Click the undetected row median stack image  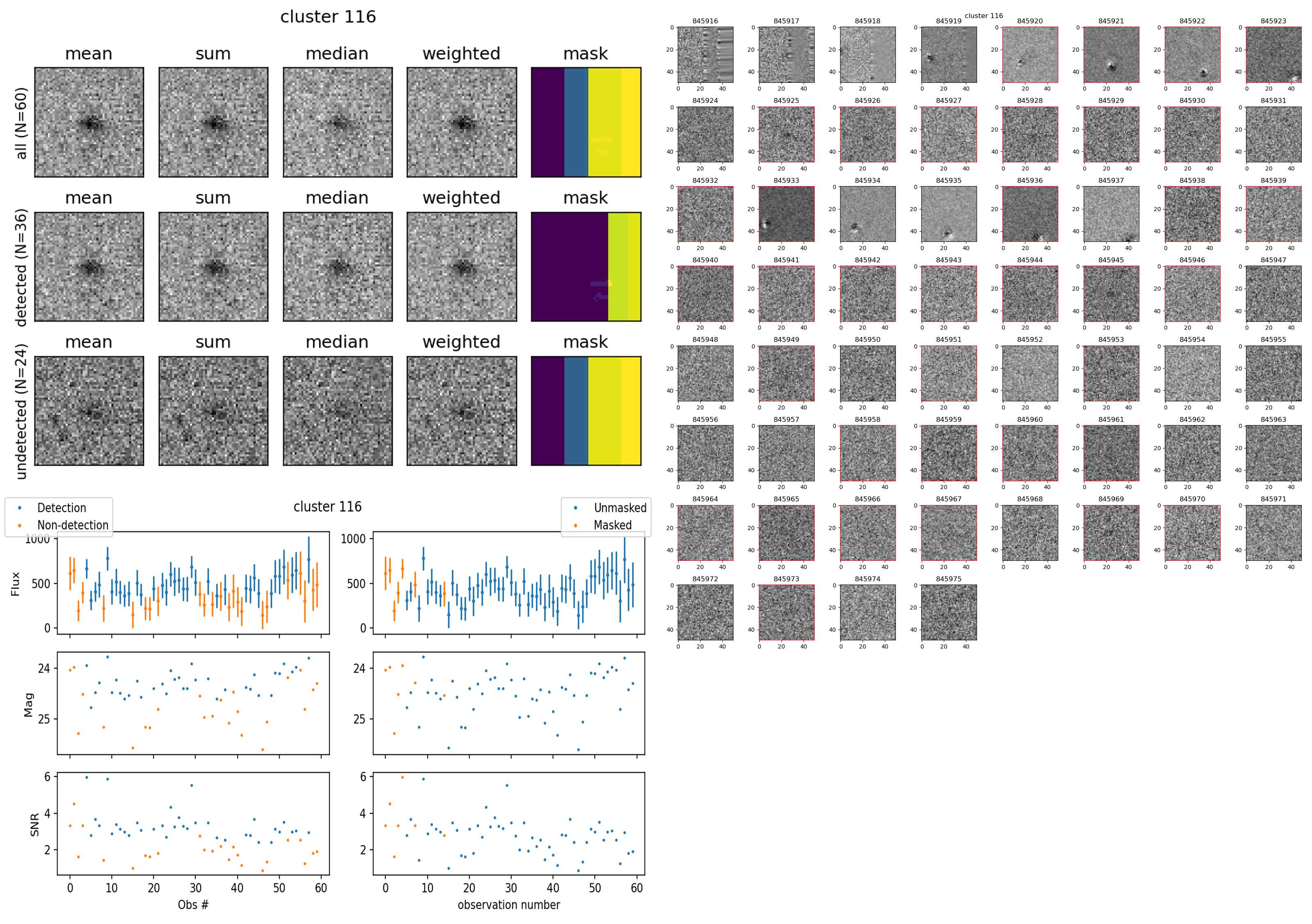coord(338,411)
